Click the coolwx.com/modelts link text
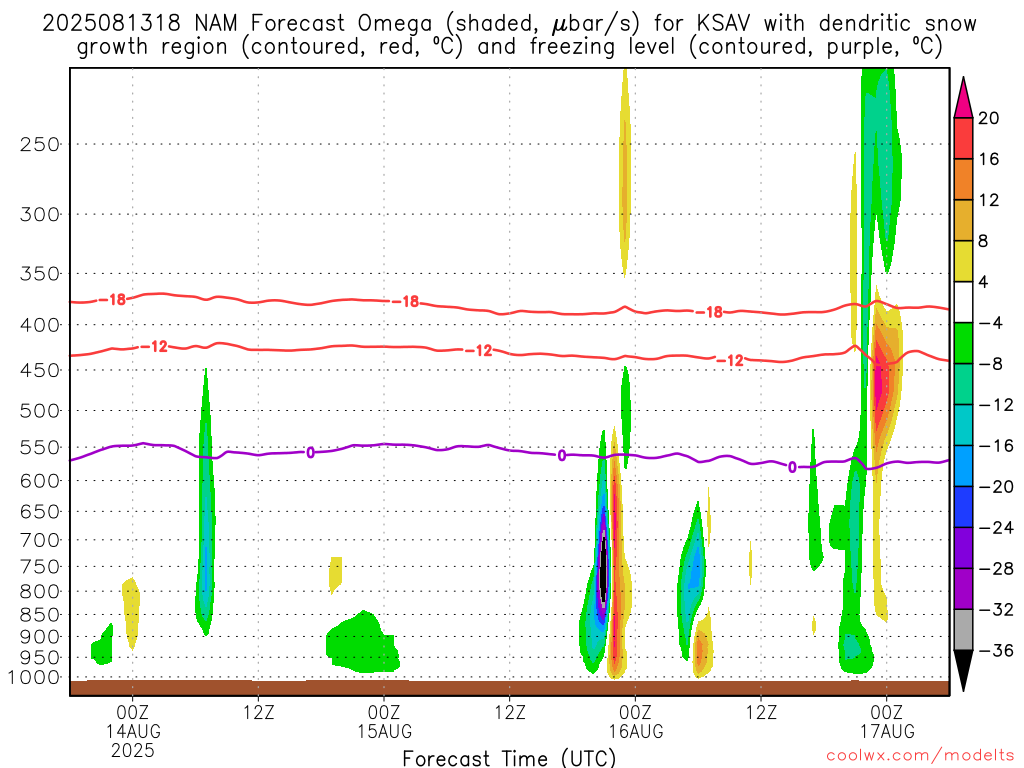 click(920, 756)
